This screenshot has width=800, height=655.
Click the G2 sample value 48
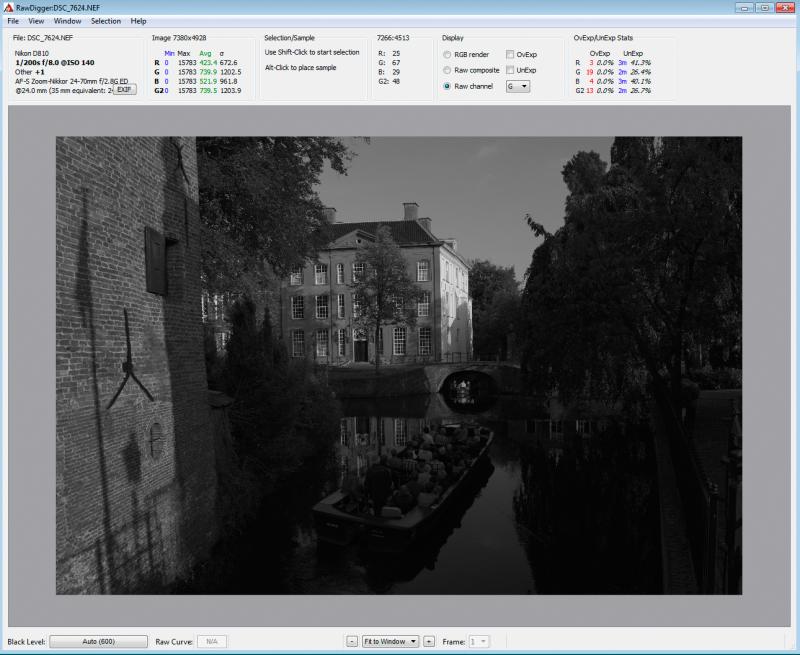(x=396, y=81)
